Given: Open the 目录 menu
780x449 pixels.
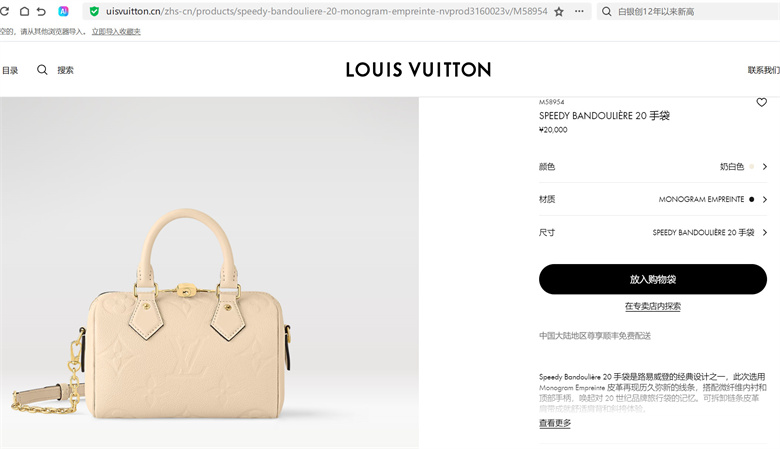Looking at the screenshot, I should pos(10,71).
